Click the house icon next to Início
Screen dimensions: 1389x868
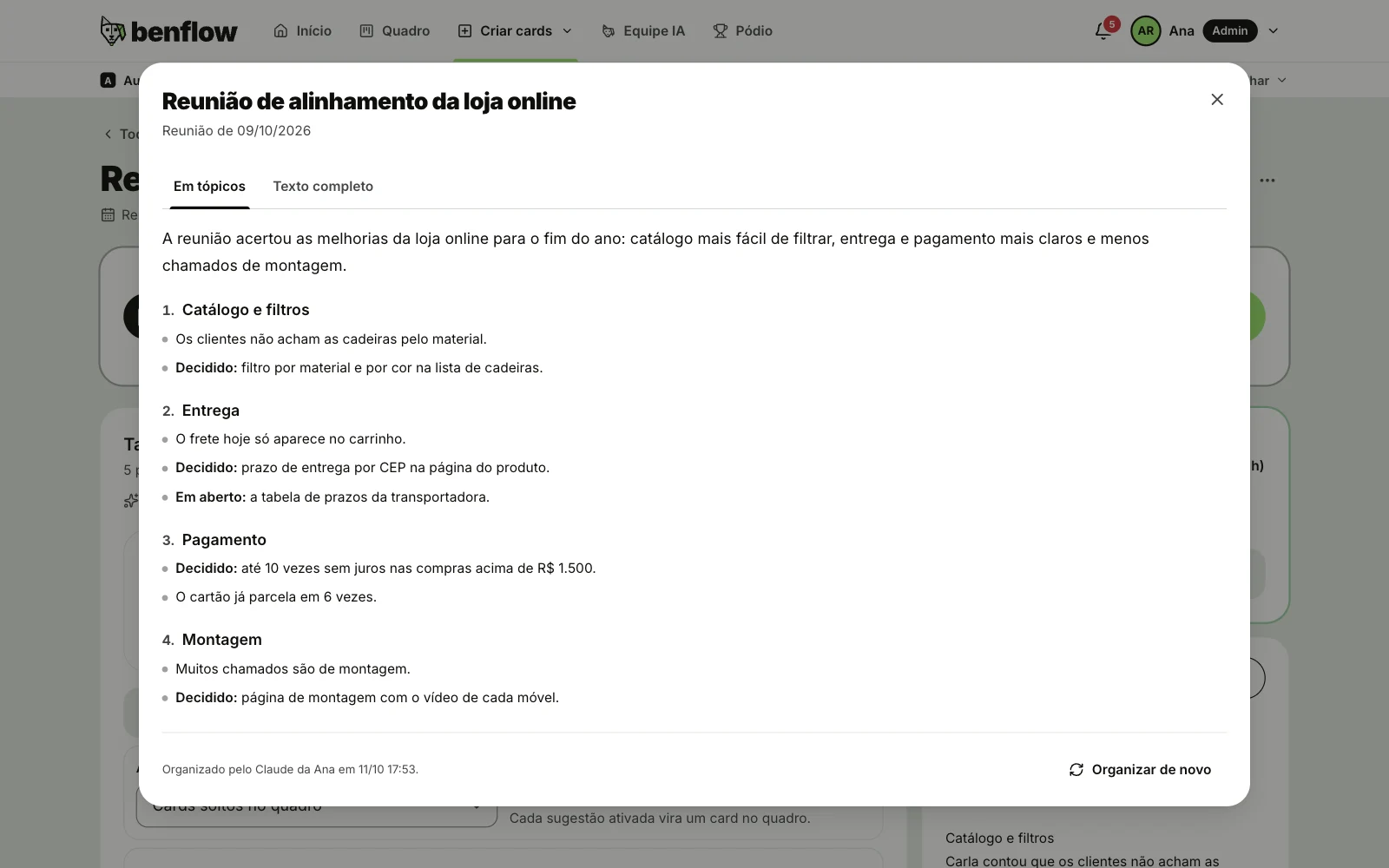[280, 31]
